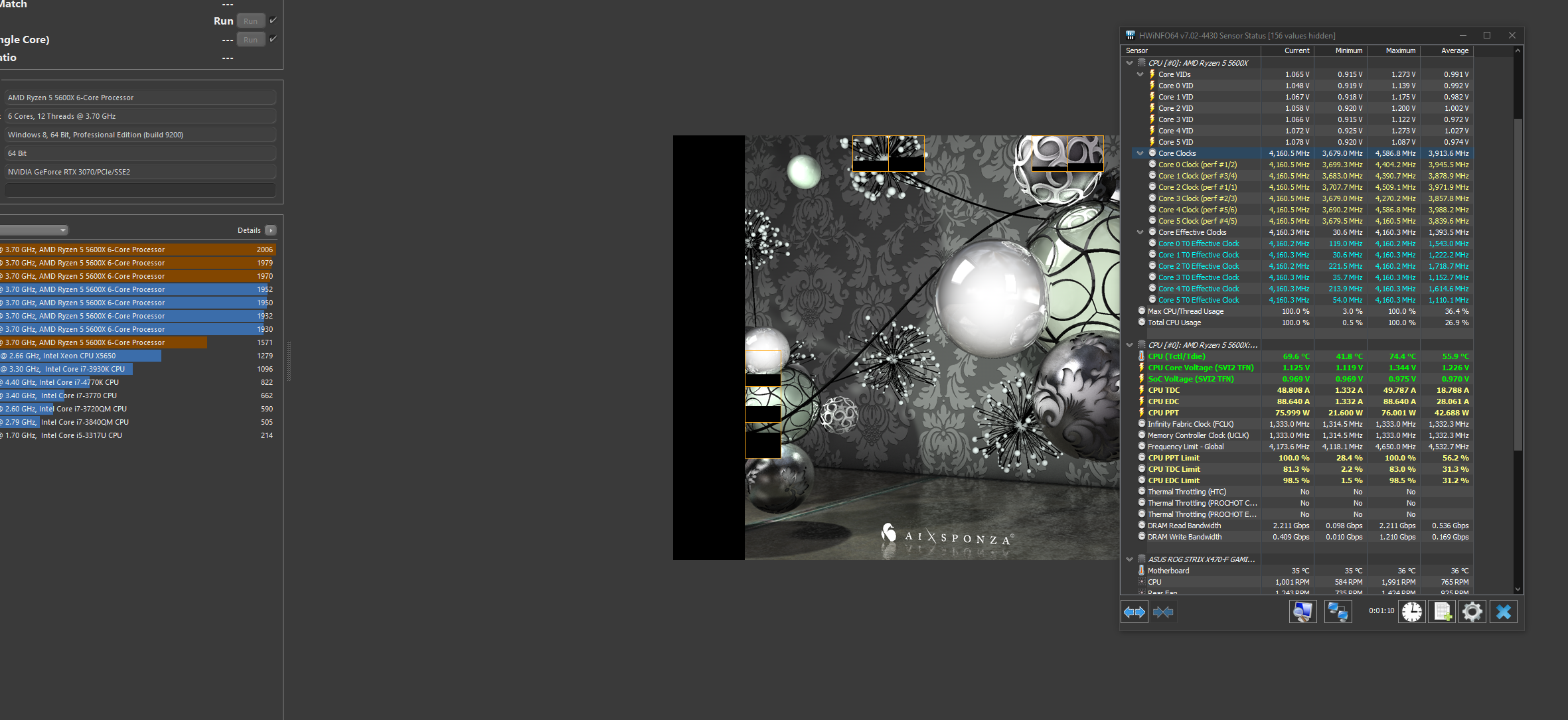
Task: Click the arrow toggle beside Details
Action: (x=271, y=230)
